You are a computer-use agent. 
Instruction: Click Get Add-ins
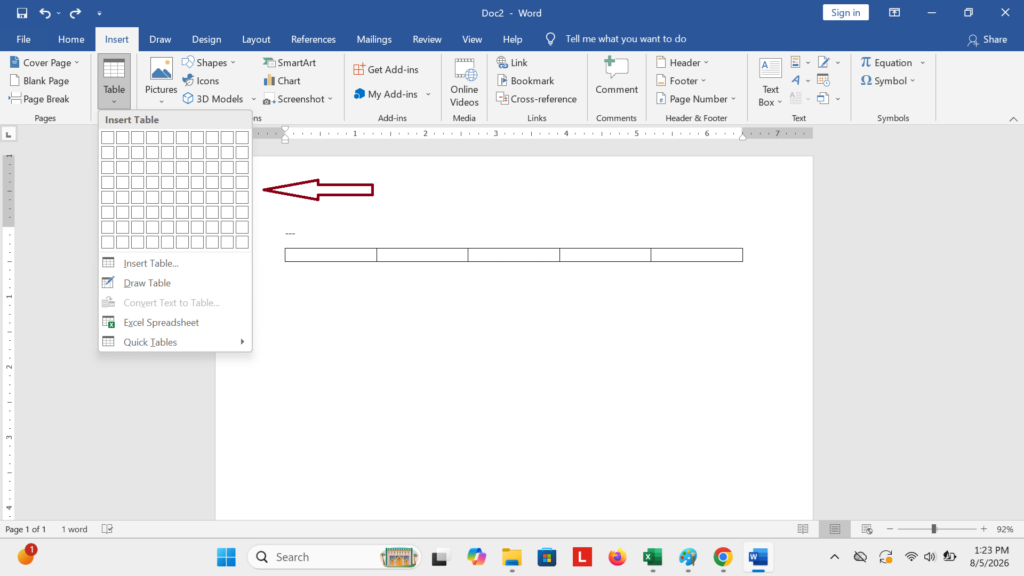[x=385, y=69]
